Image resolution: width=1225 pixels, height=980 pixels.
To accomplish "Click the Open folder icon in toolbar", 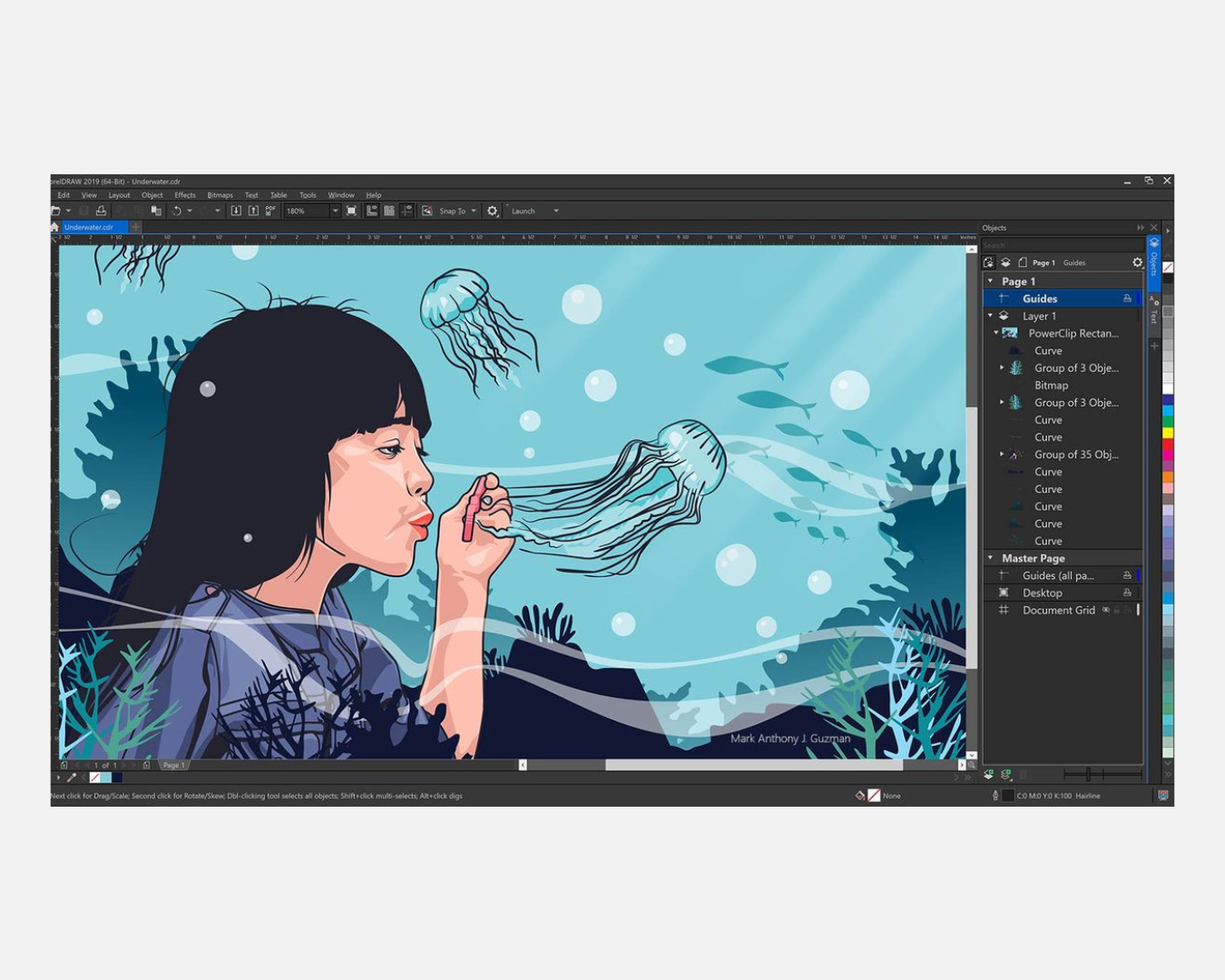I will (55, 211).
